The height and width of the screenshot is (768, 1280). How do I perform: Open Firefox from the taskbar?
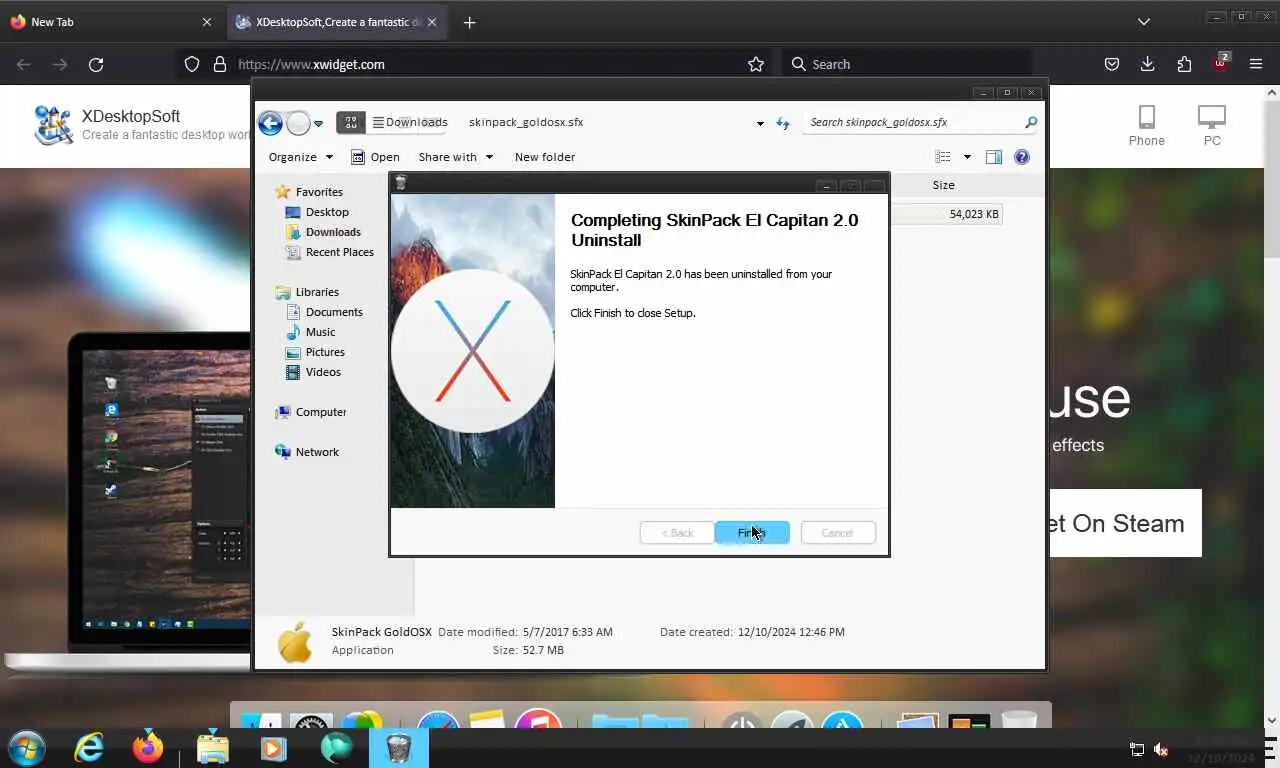pos(148,748)
